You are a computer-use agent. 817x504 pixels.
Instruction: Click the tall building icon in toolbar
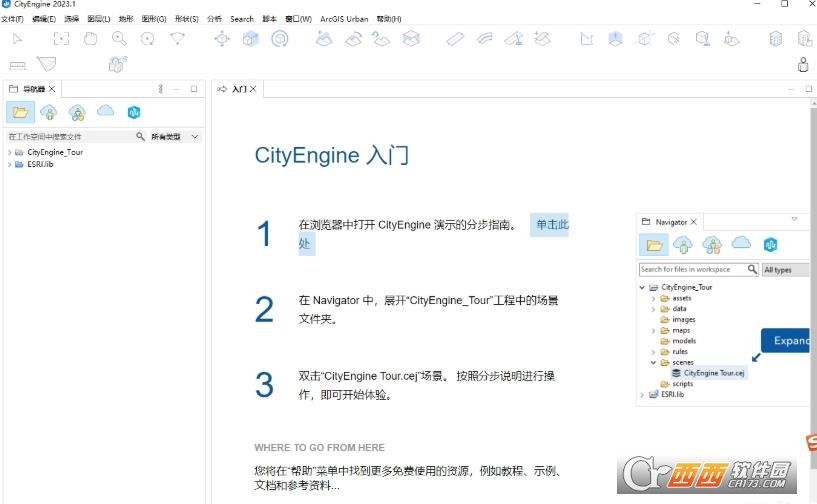[x=776, y=39]
